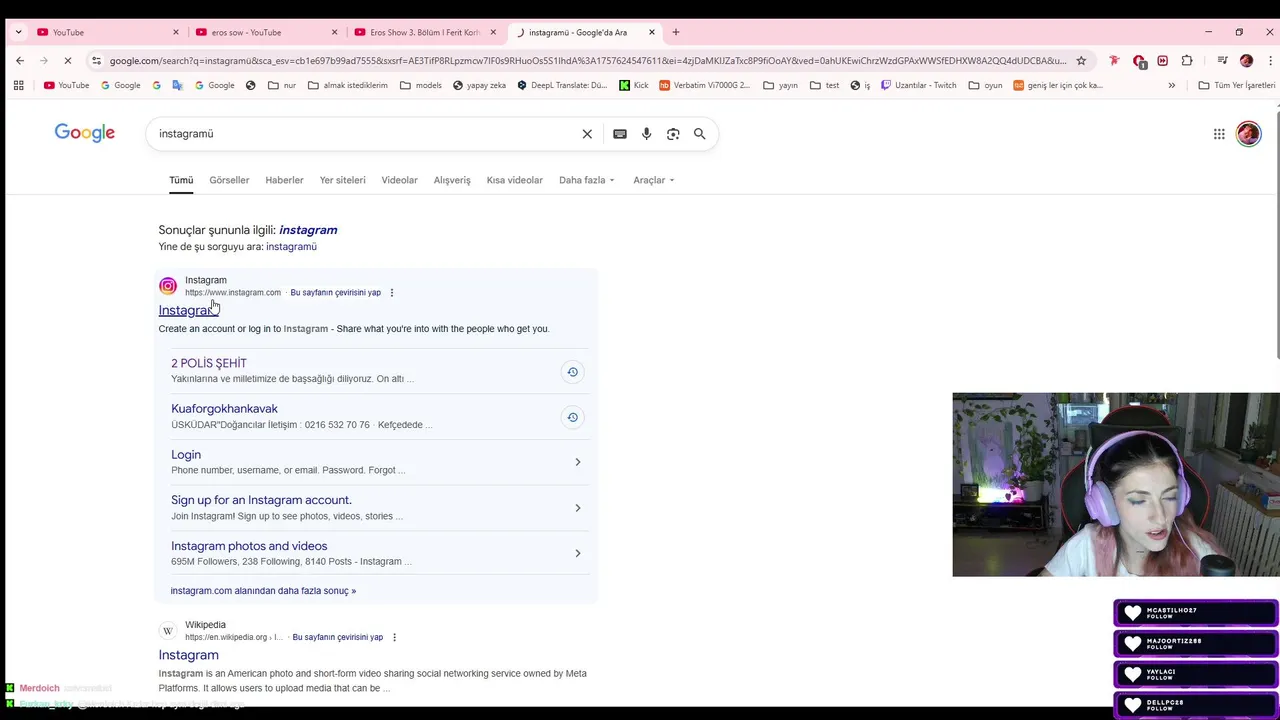Open the YouTube bookmark
Image resolution: width=1280 pixels, height=720 pixels.
point(66,85)
